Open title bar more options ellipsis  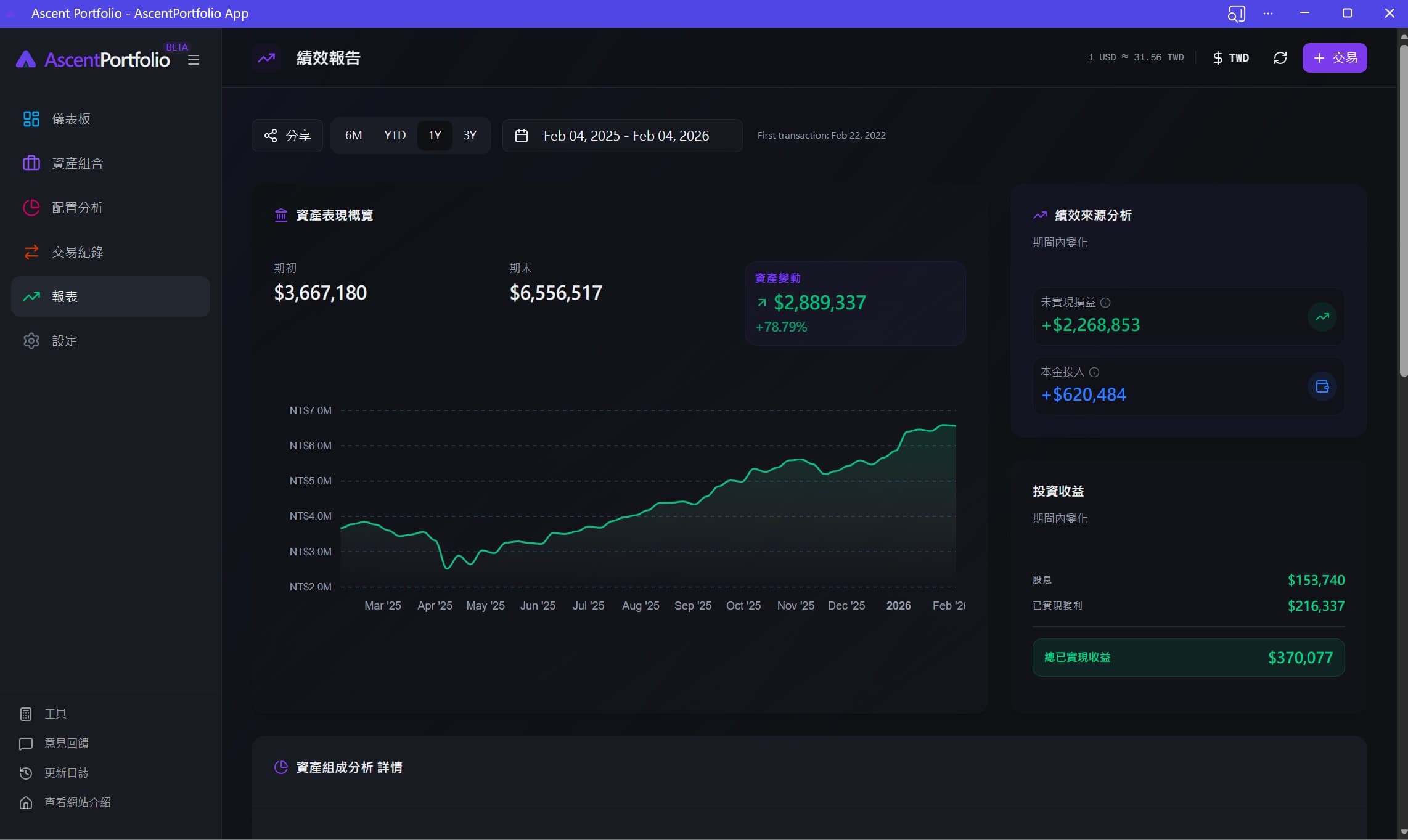[x=1267, y=14]
